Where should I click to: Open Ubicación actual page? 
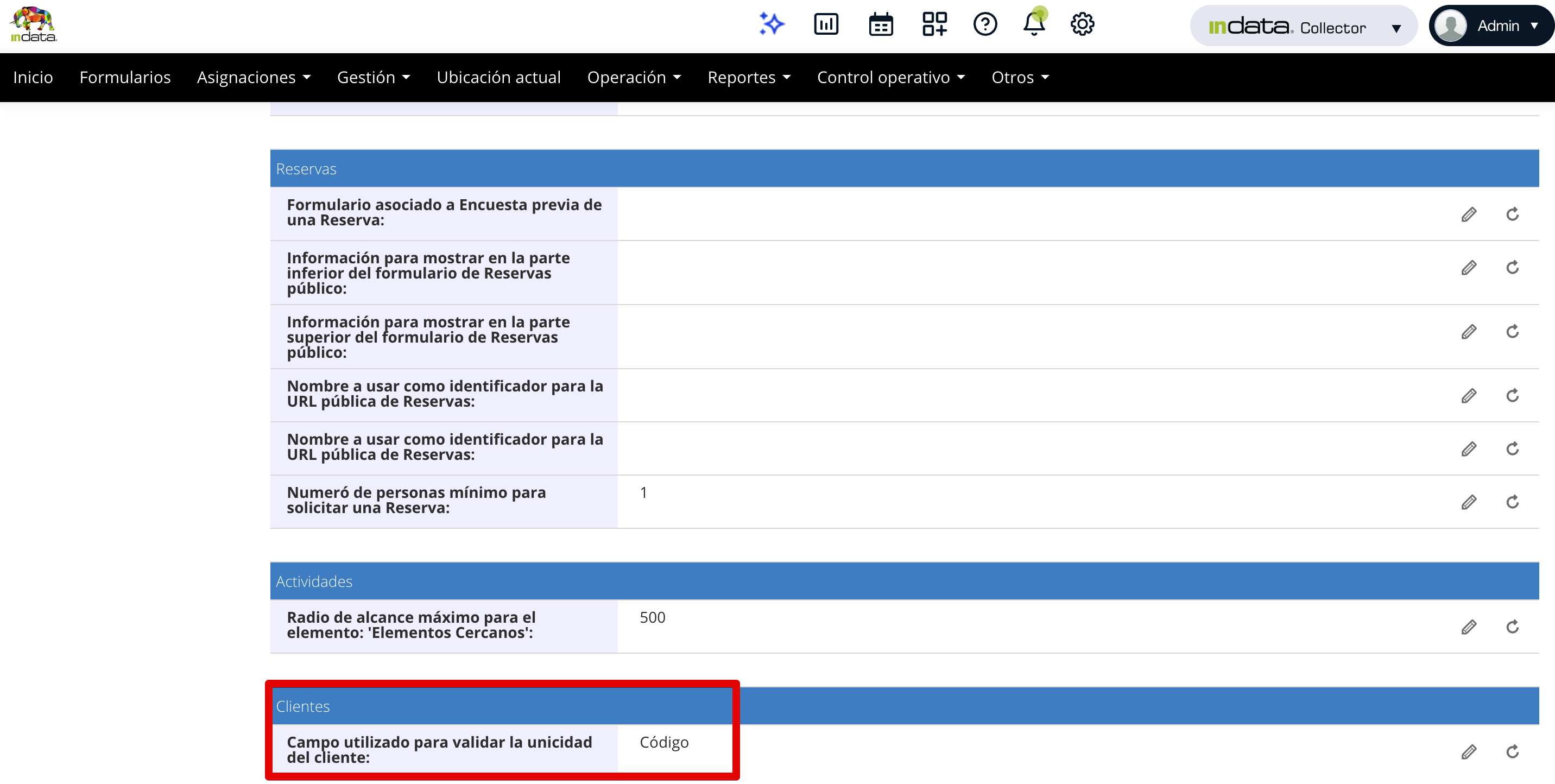tap(498, 77)
